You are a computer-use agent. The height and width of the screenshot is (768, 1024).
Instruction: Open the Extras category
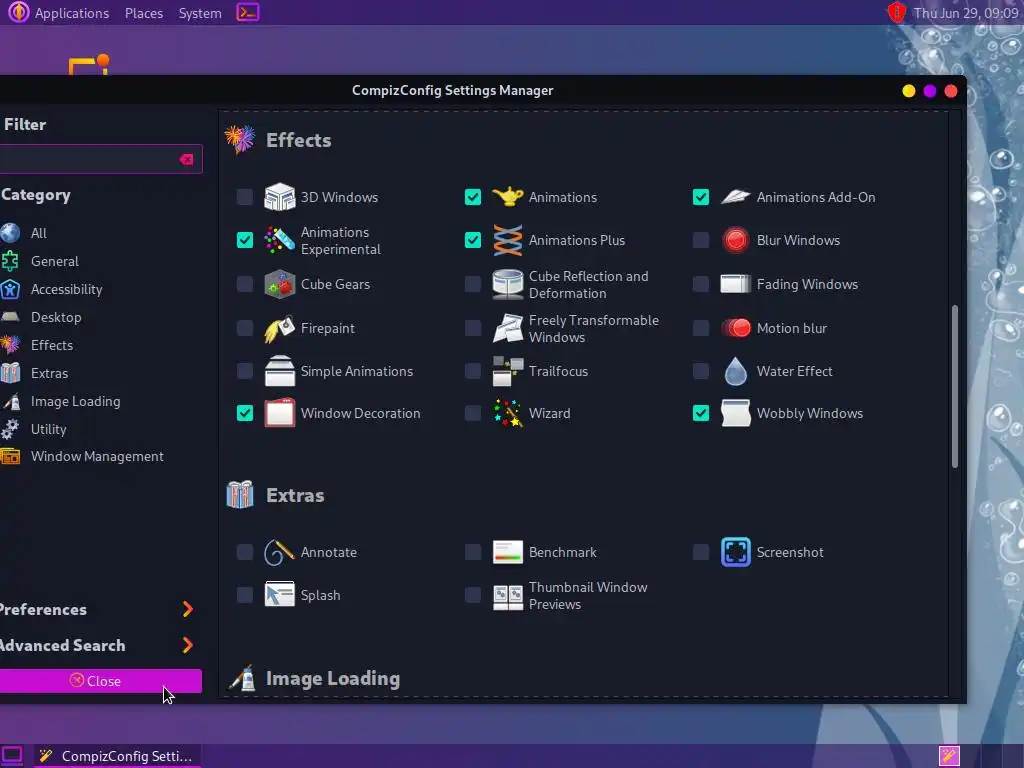(x=49, y=374)
